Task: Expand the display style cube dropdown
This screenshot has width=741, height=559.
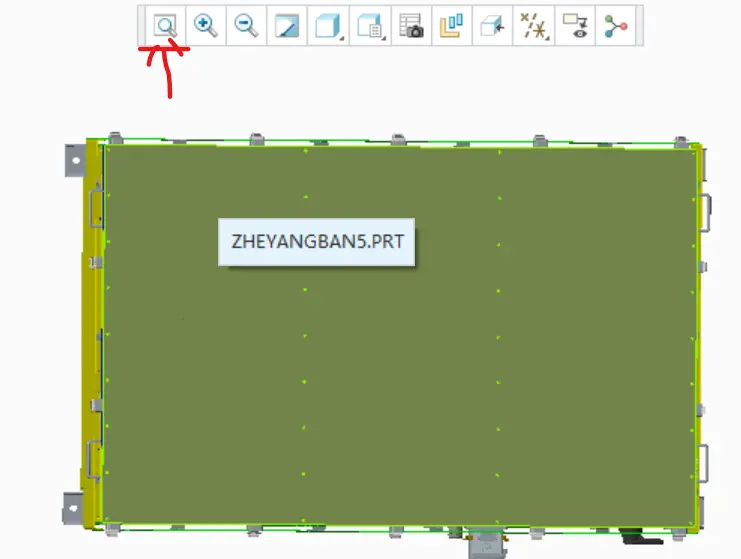Action: pyautogui.click(x=342, y=38)
